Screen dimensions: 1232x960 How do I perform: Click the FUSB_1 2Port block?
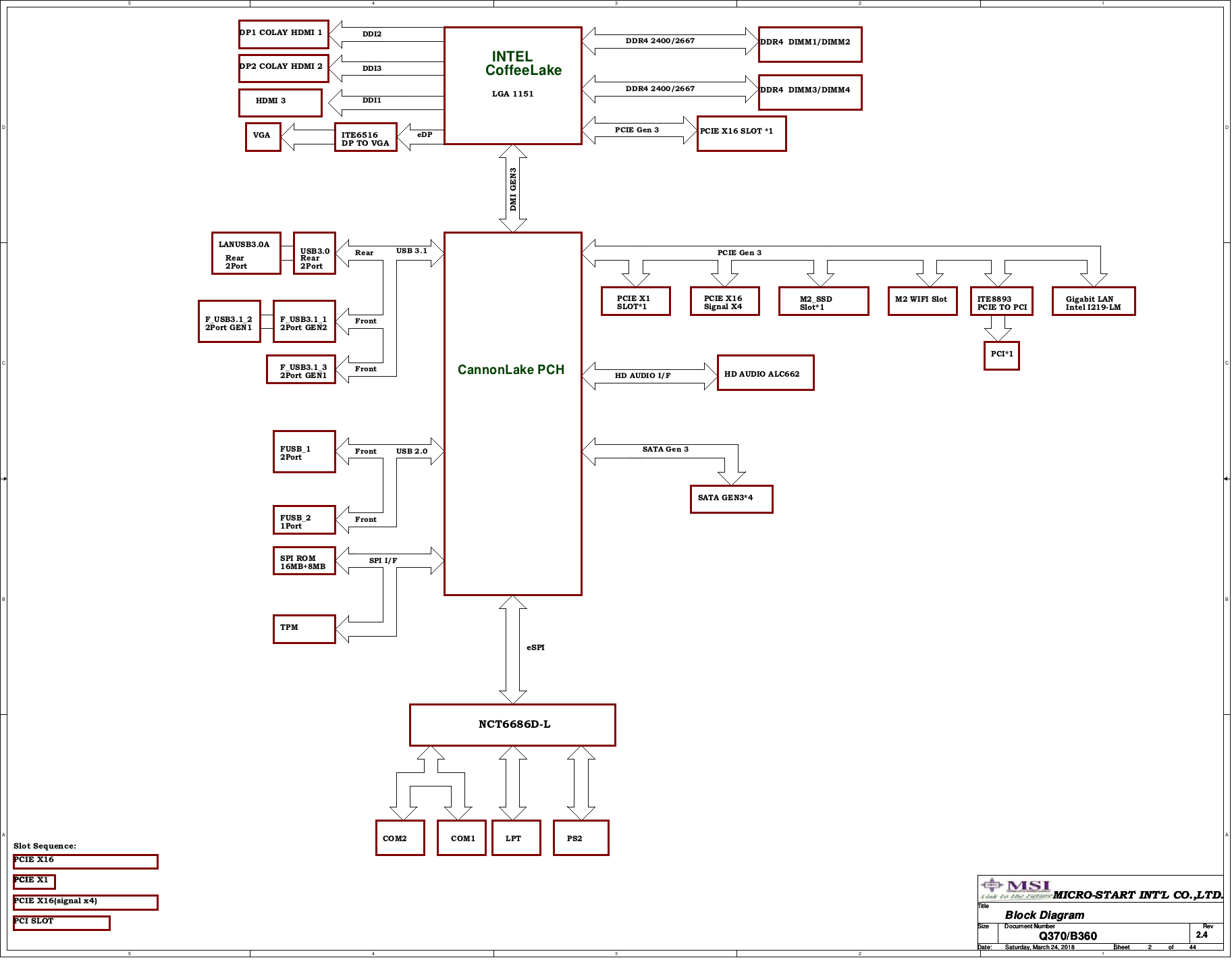click(x=304, y=452)
